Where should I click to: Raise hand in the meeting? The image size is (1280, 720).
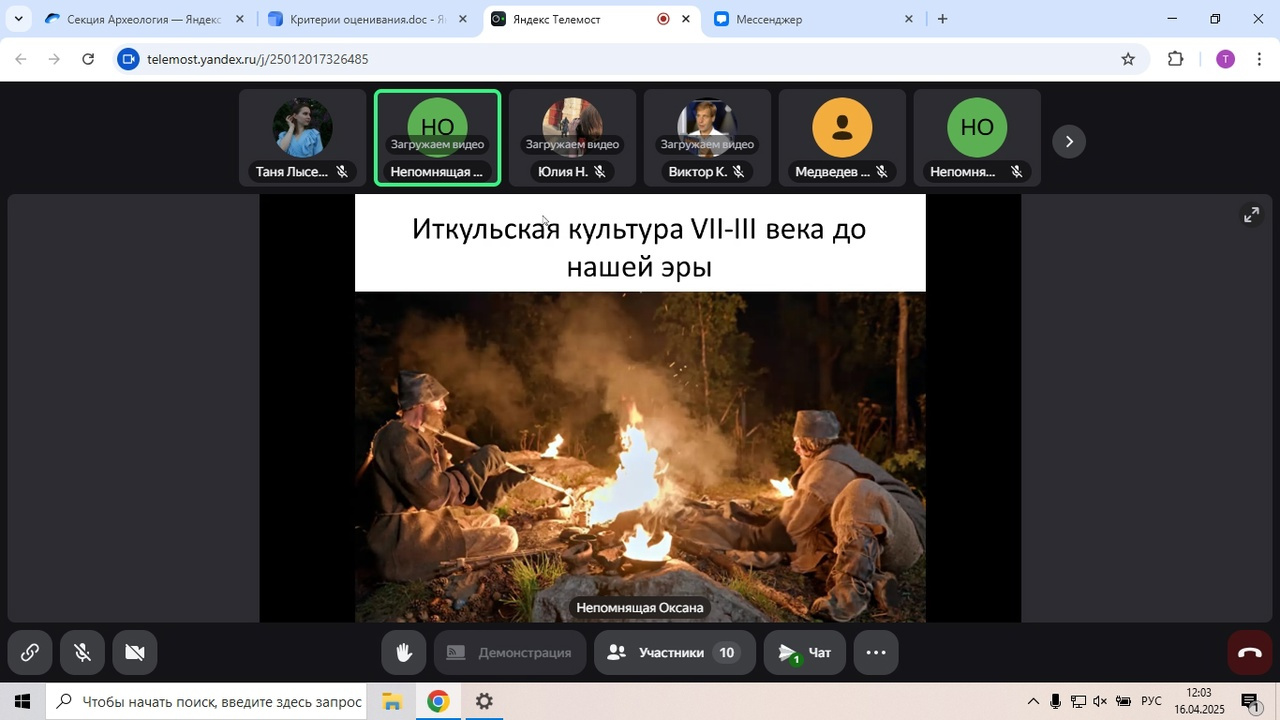point(404,653)
